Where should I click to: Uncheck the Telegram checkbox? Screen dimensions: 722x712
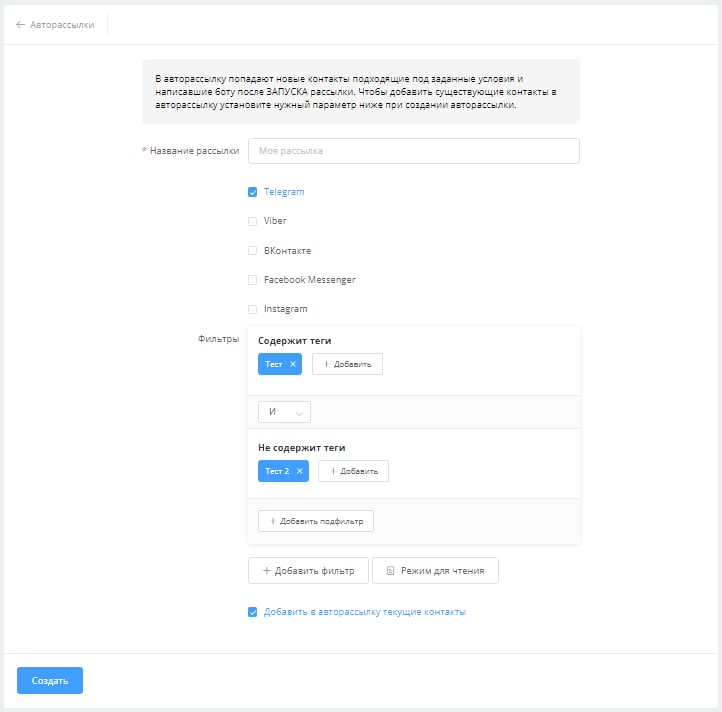[253, 192]
